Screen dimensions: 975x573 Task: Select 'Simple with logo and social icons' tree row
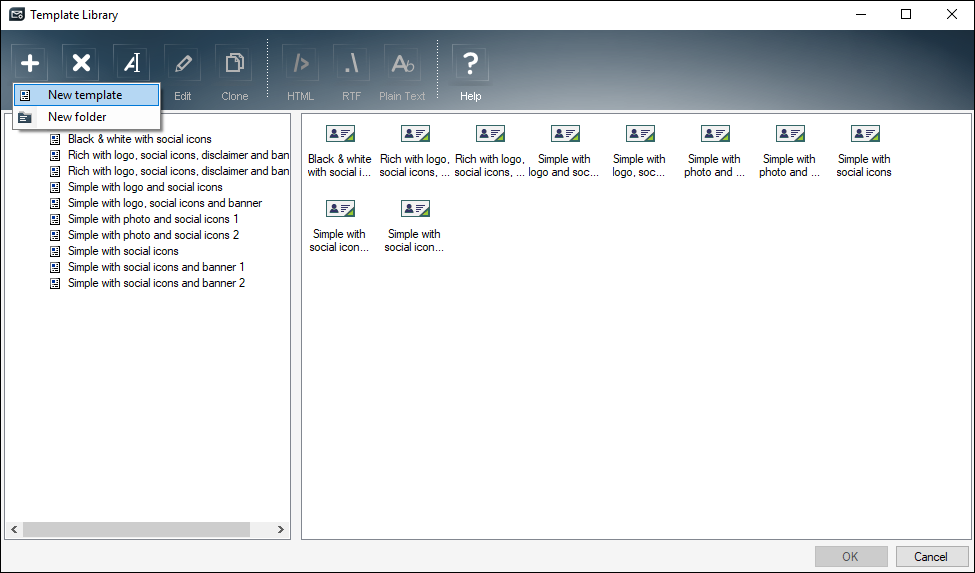(x=145, y=187)
